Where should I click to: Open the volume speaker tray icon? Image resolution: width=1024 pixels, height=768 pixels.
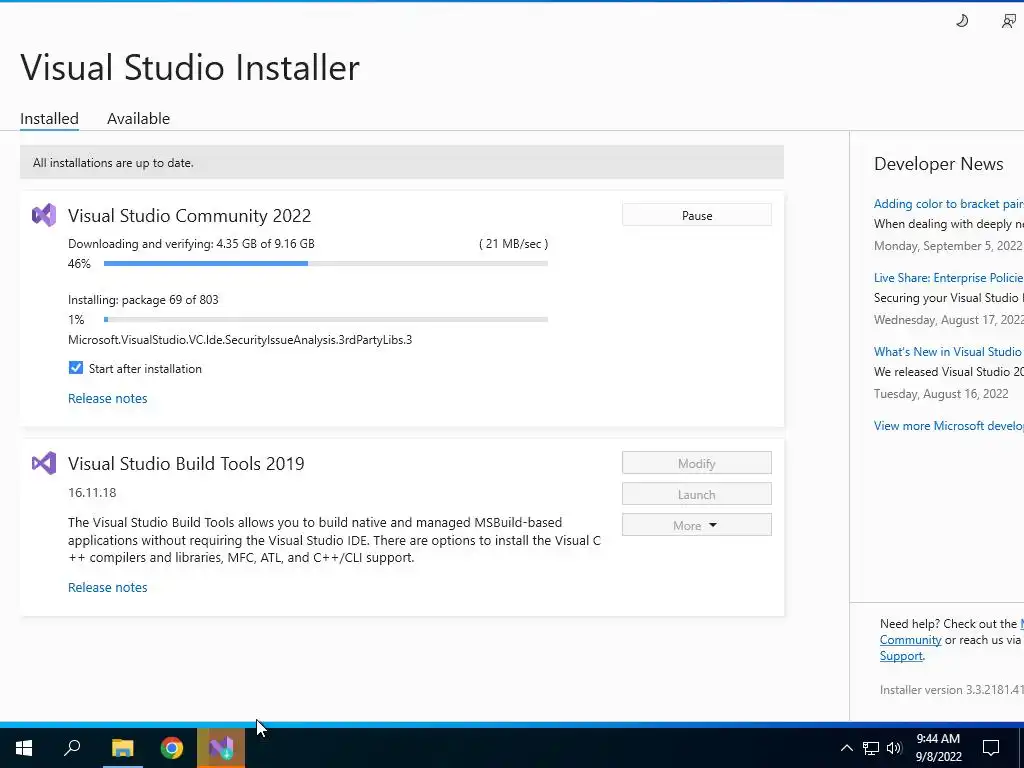[x=894, y=748]
